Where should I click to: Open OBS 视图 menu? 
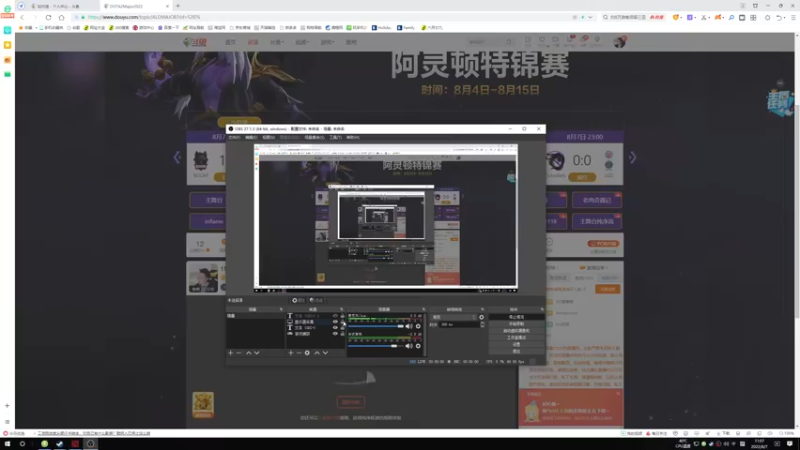(x=268, y=137)
